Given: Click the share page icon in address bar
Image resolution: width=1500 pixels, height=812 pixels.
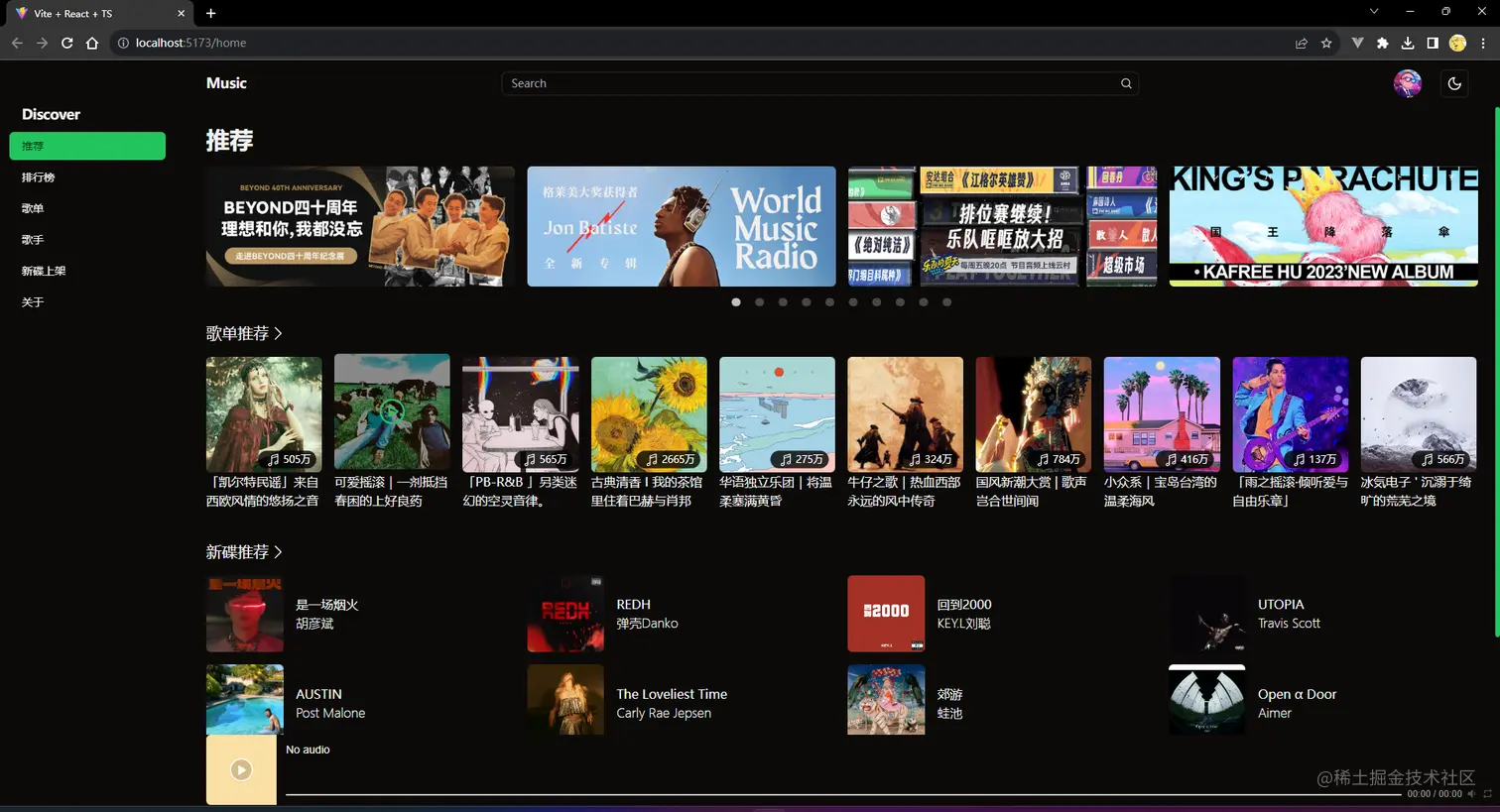Looking at the screenshot, I should click(1301, 43).
